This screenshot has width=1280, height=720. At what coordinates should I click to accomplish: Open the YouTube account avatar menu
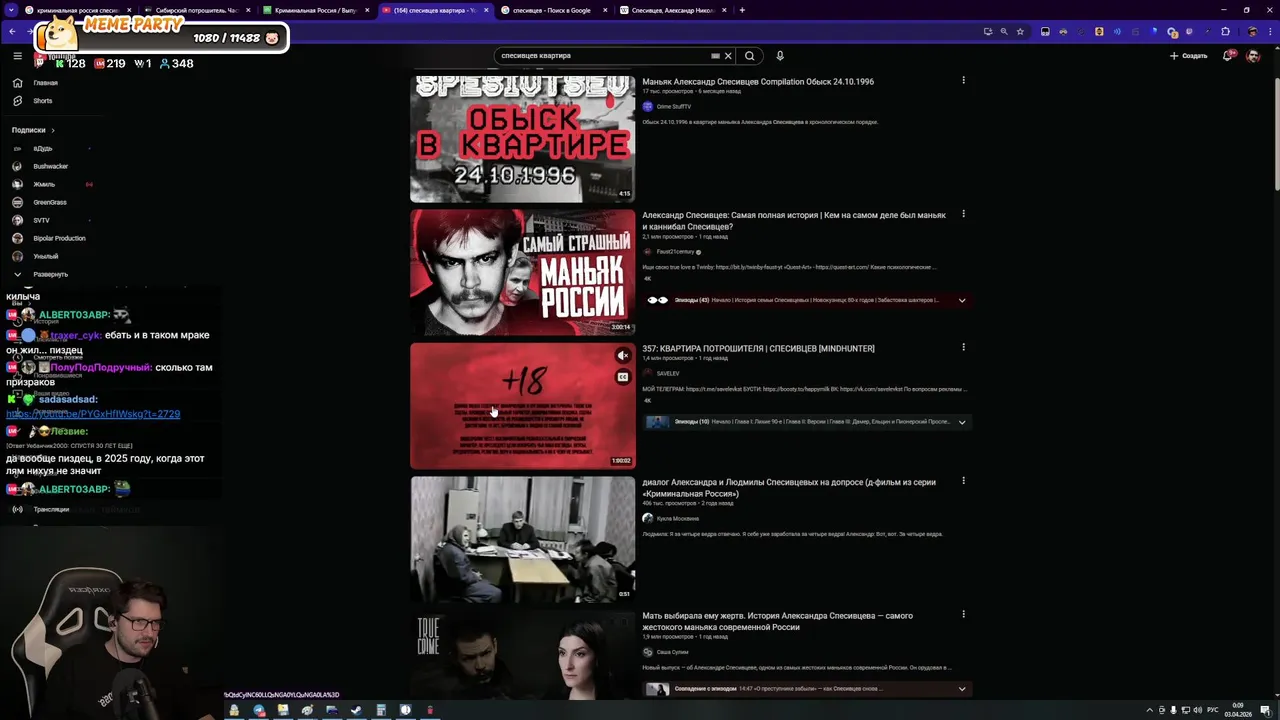click(x=1253, y=56)
